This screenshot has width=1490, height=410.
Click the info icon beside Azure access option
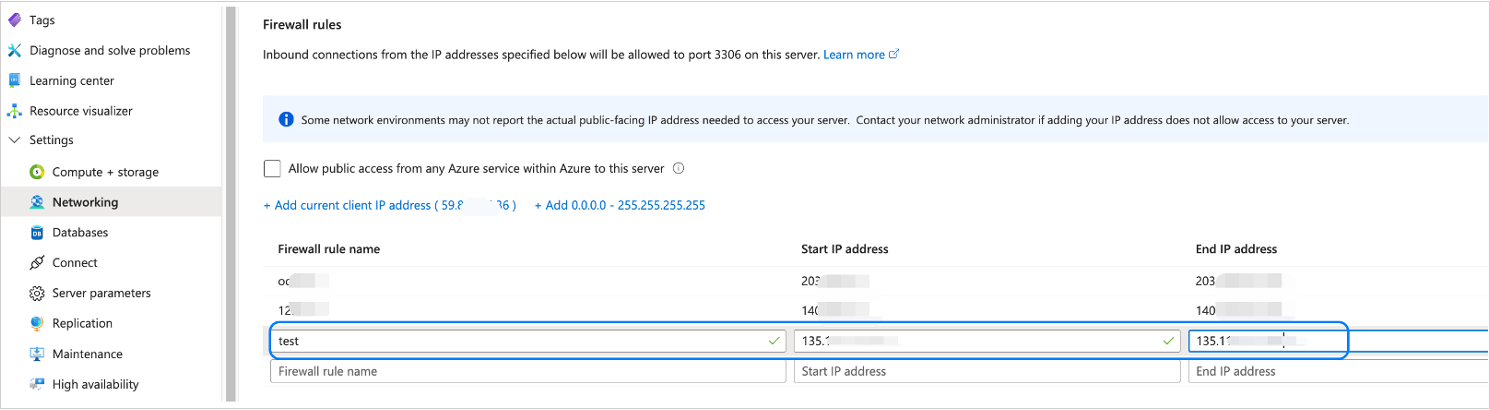point(678,169)
